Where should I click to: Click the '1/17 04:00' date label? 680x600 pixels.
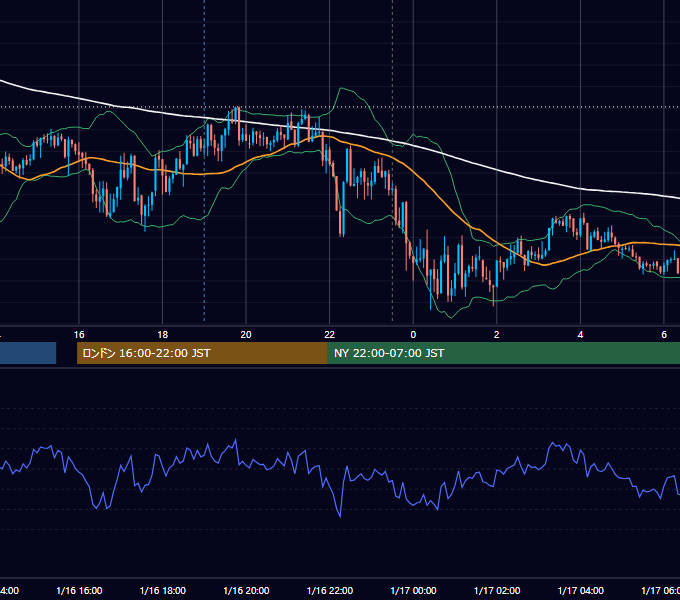pos(581,590)
